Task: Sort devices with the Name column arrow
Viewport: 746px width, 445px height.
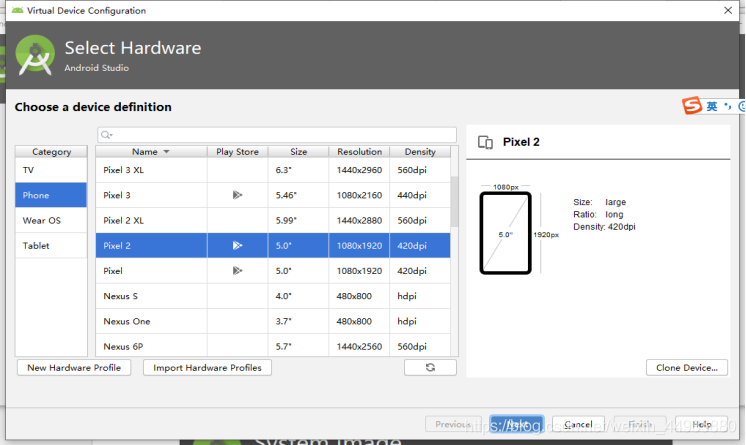Action: [167, 152]
